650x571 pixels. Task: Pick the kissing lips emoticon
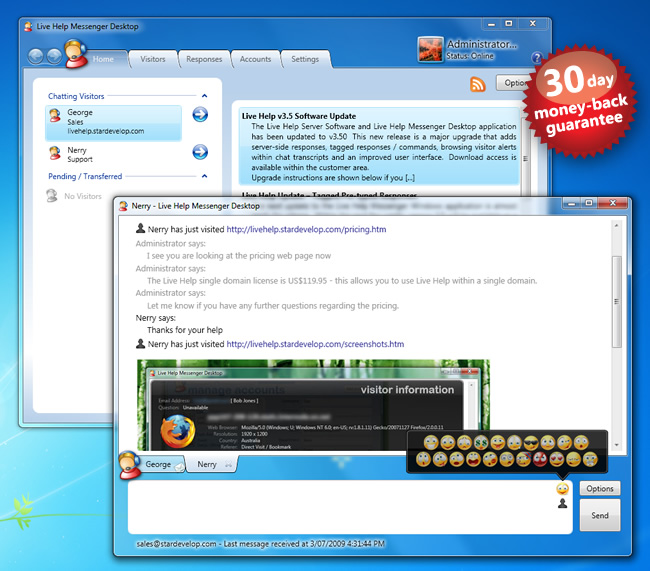tap(490, 459)
